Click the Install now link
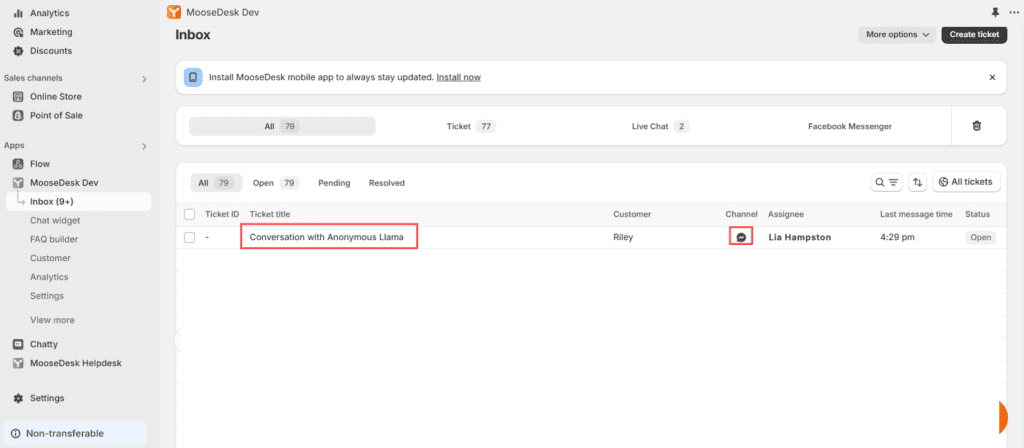 (458, 77)
